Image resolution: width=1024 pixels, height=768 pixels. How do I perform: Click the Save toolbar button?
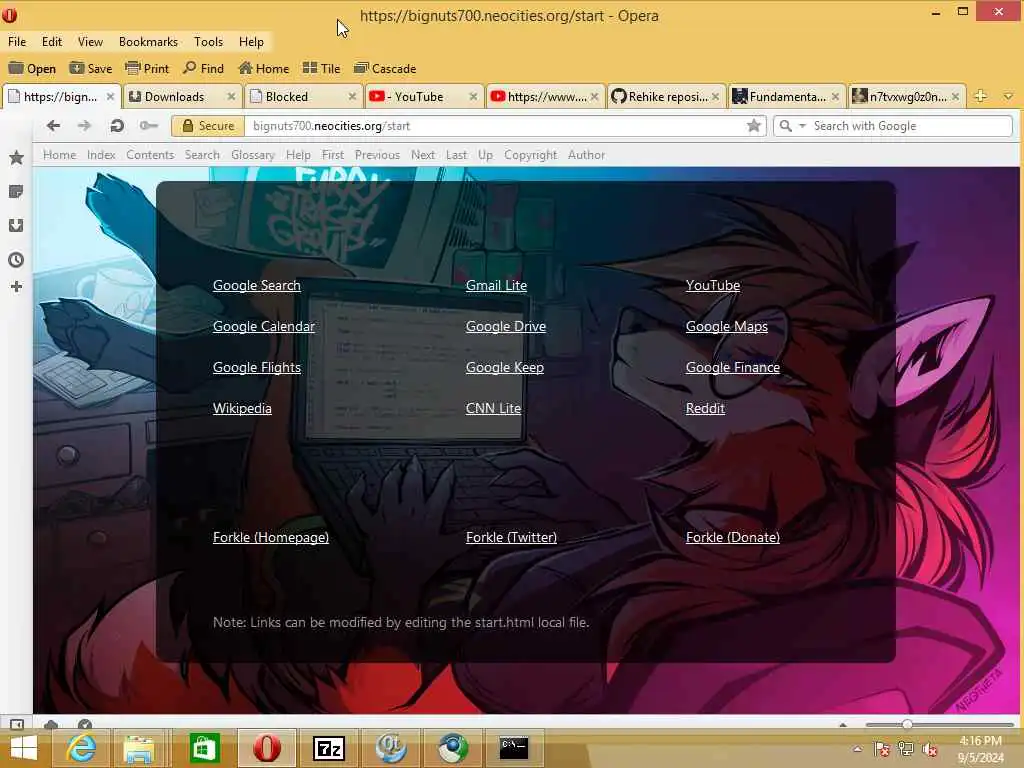click(x=90, y=69)
